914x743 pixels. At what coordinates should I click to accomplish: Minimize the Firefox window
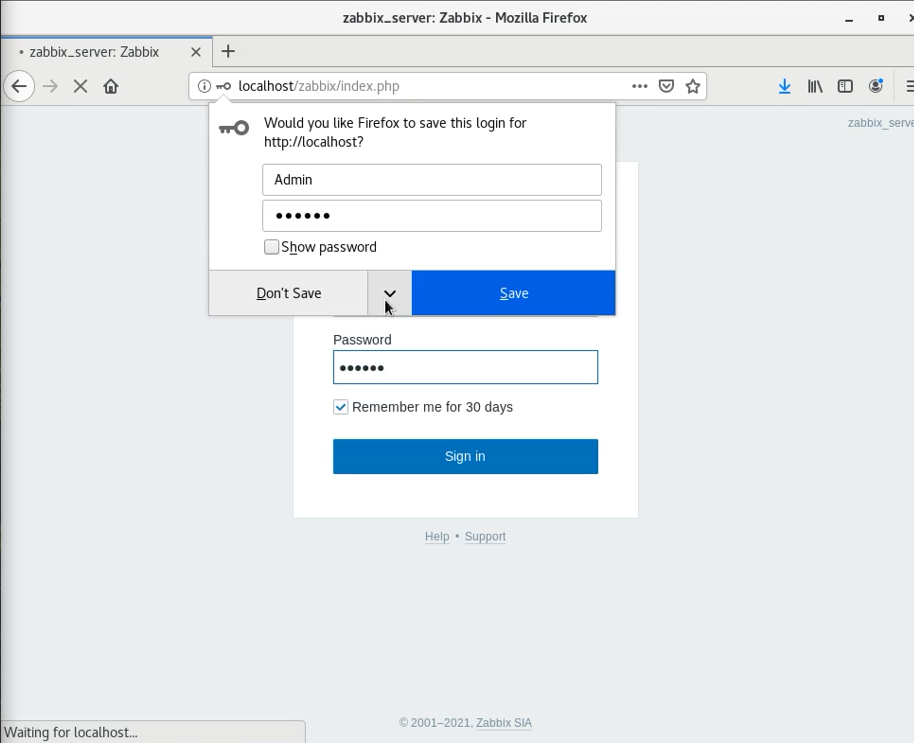tap(849, 18)
